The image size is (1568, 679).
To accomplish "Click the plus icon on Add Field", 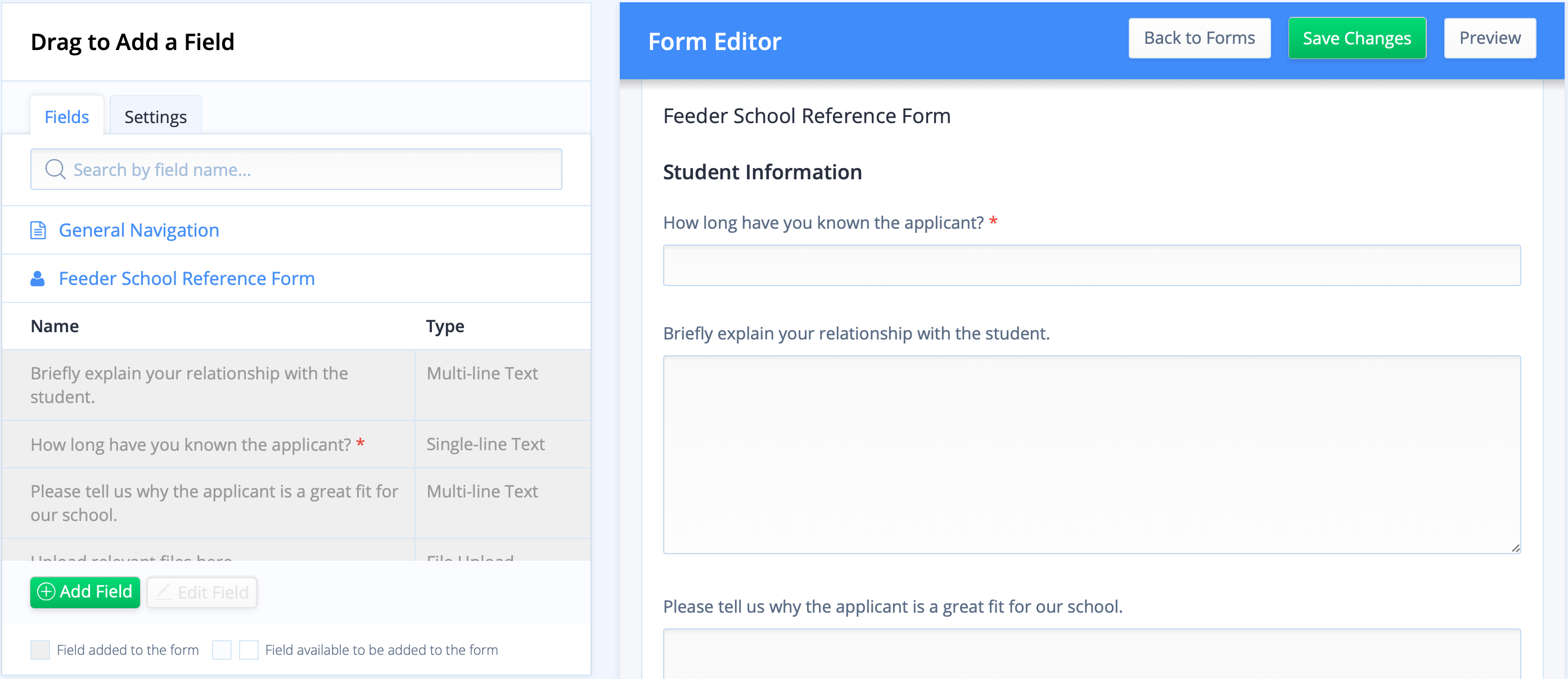I will (46, 591).
